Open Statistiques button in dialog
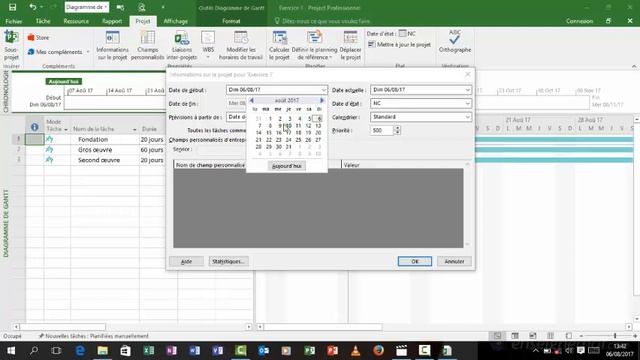Screen dimensions: 640x360 [228, 261]
